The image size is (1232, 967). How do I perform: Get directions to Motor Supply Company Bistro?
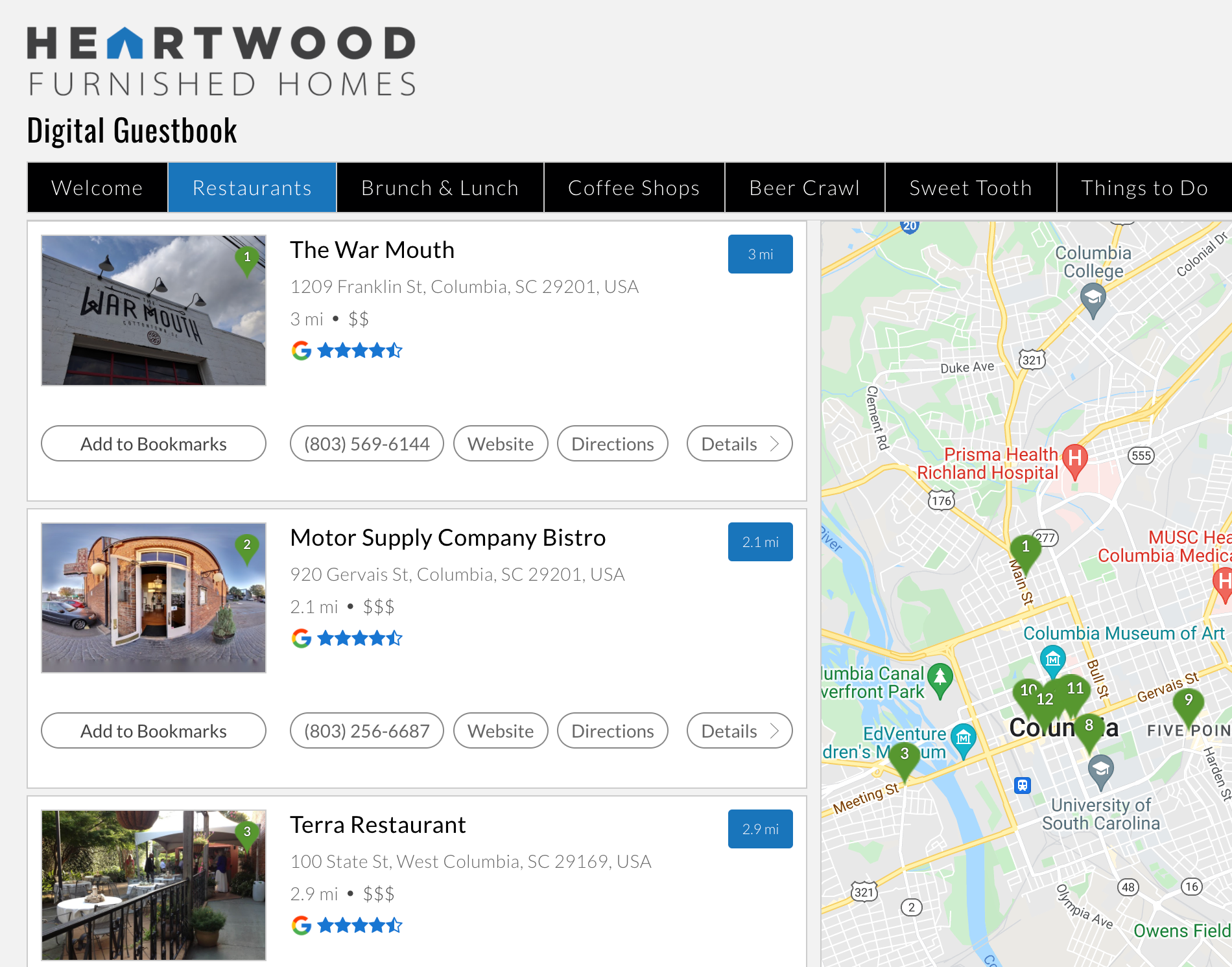613,730
